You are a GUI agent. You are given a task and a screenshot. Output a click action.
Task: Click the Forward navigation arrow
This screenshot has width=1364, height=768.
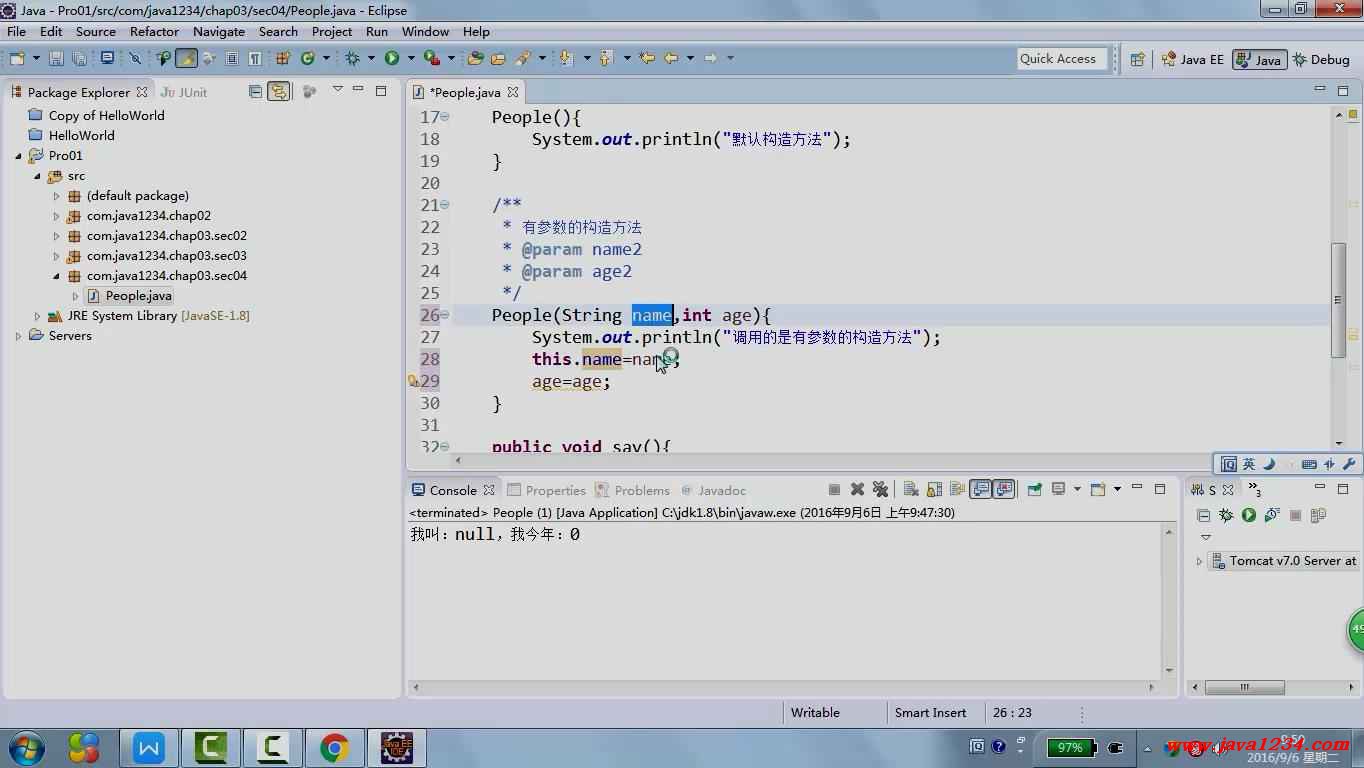pyautogui.click(x=711, y=59)
